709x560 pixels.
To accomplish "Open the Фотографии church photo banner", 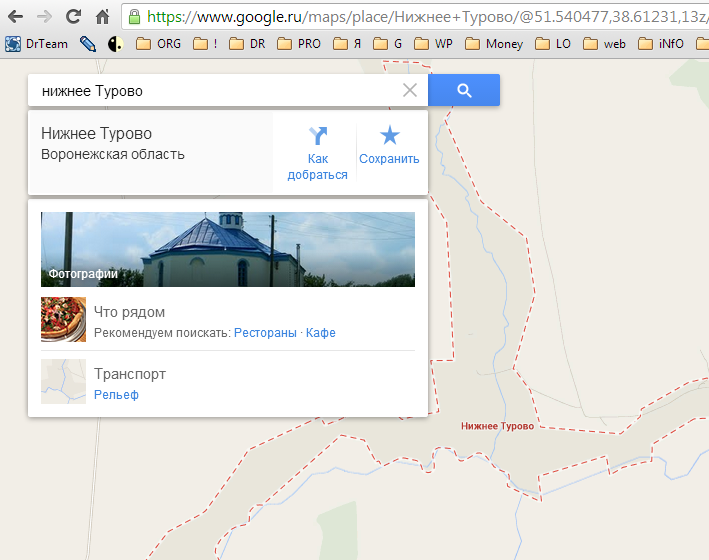I will point(228,249).
